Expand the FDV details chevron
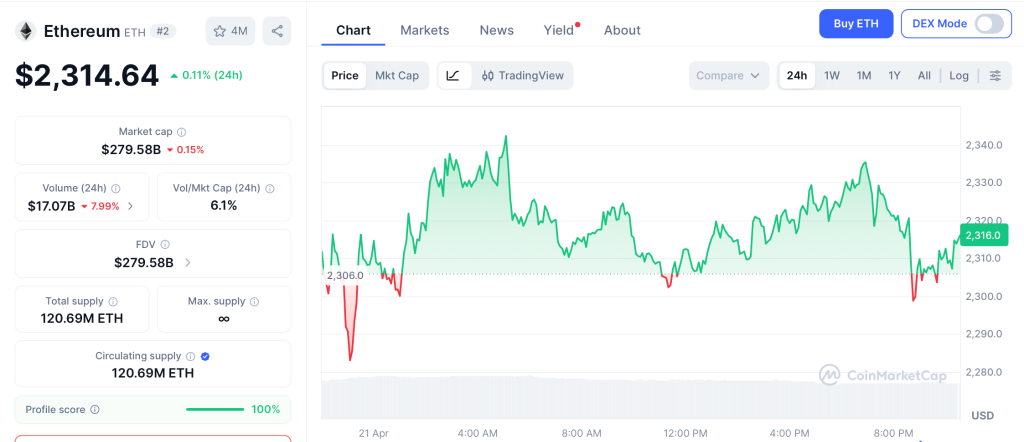Image resolution: width=1024 pixels, height=442 pixels. point(188,263)
